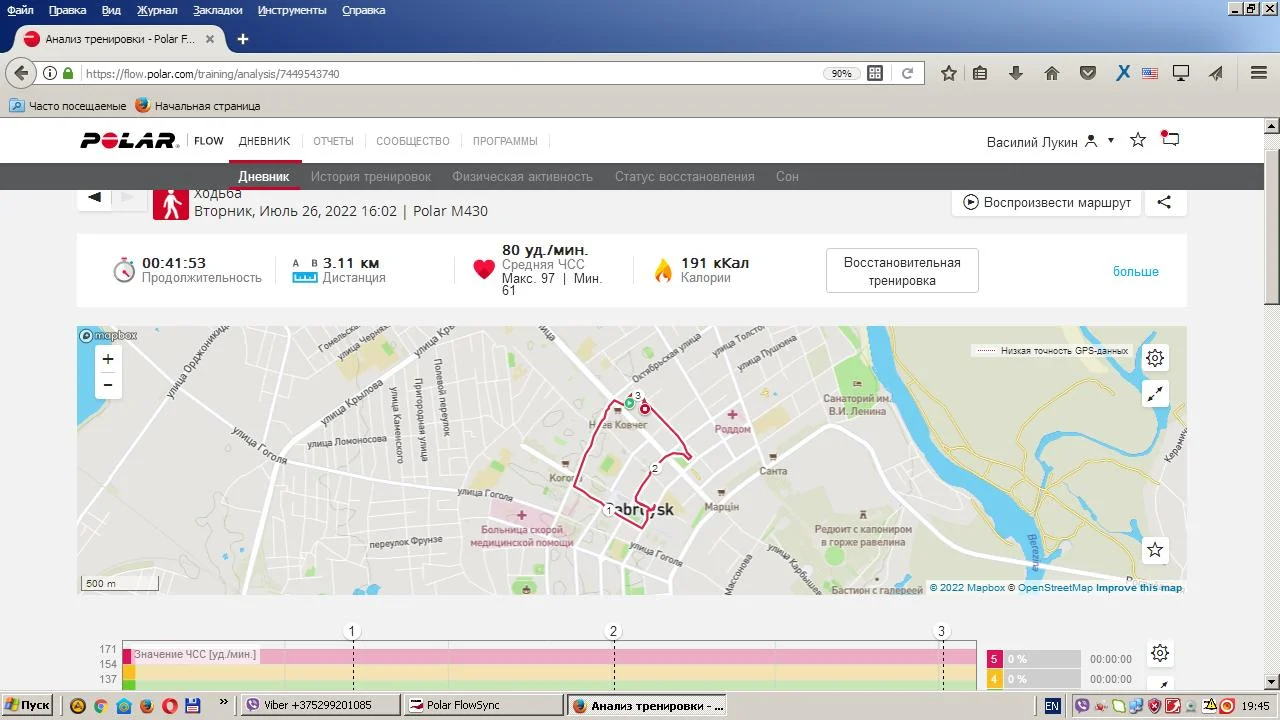Click the share route icon

tap(1164, 202)
